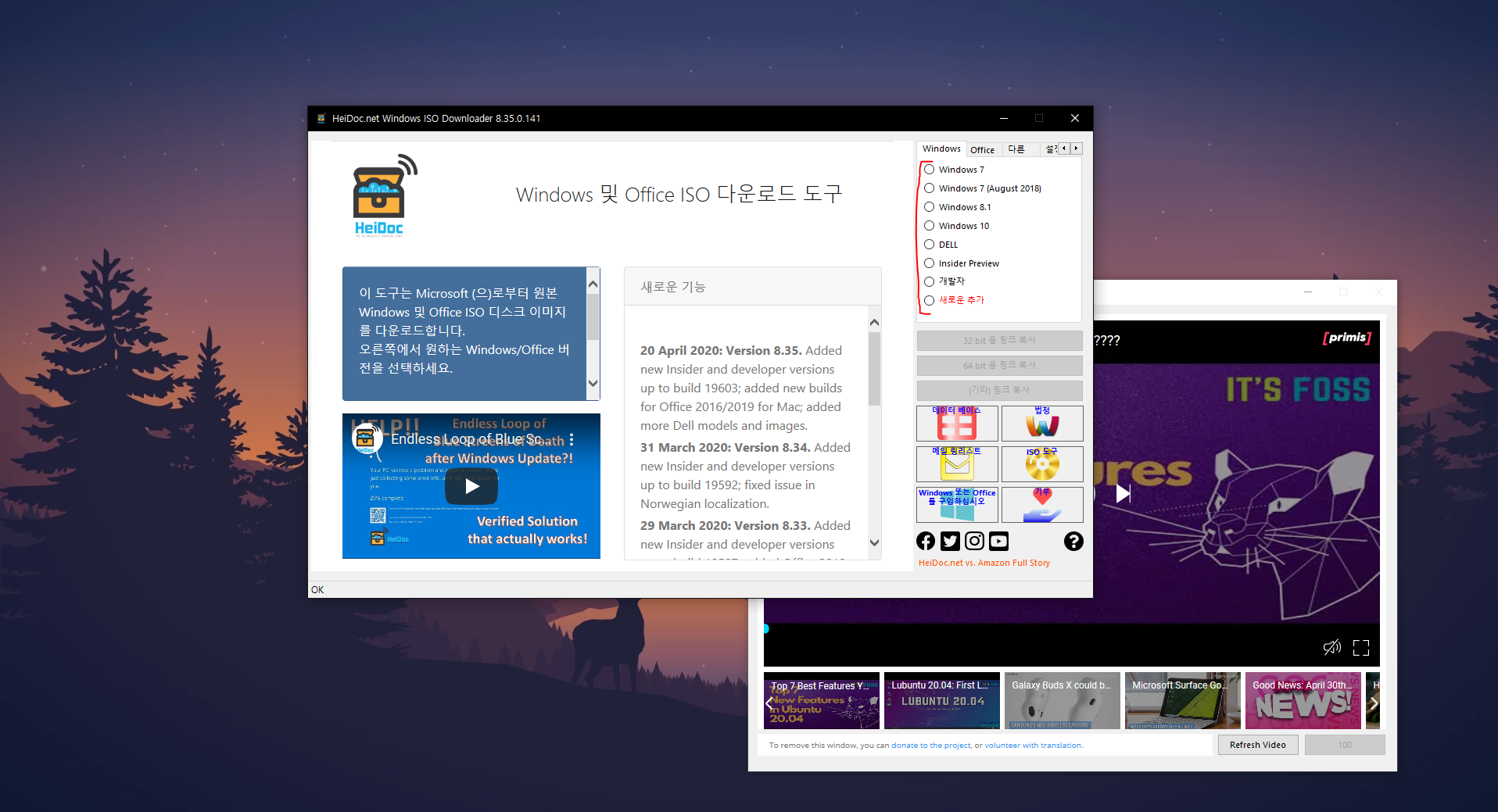
Task: Open the HeiDoc Facebook page icon
Action: click(926, 541)
